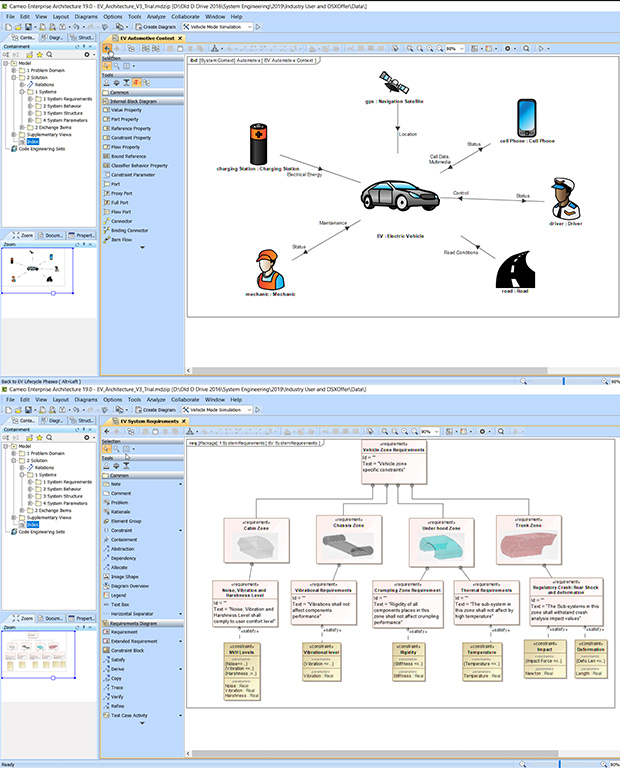Select the Satisfy relationship tool
Image resolution: width=620 pixels, height=768 pixels.
pyautogui.click(x=118, y=659)
